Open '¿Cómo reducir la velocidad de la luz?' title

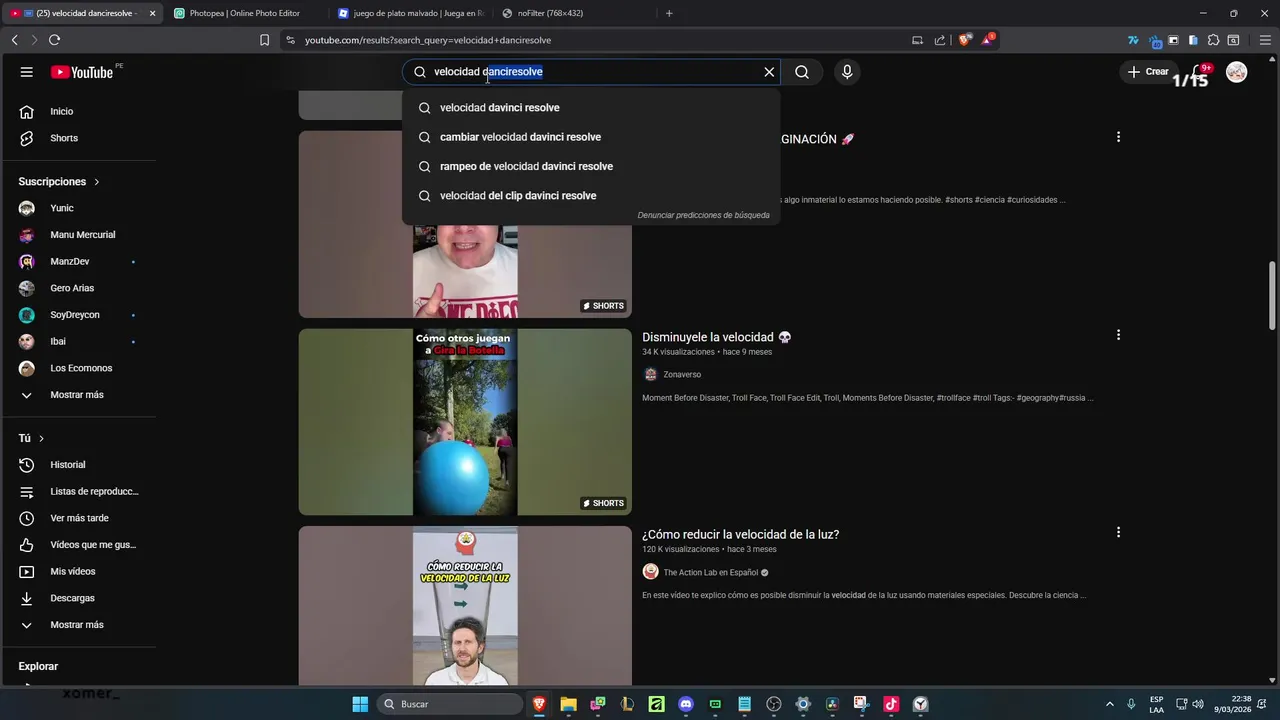(x=740, y=534)
